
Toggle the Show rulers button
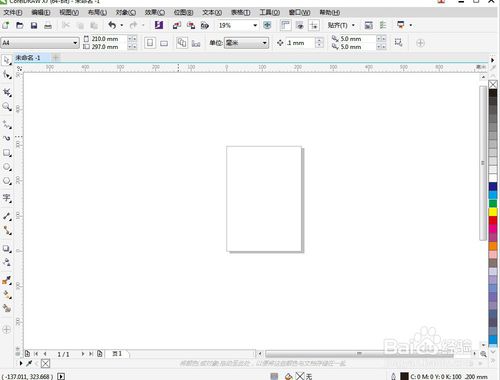pos(285,25)
